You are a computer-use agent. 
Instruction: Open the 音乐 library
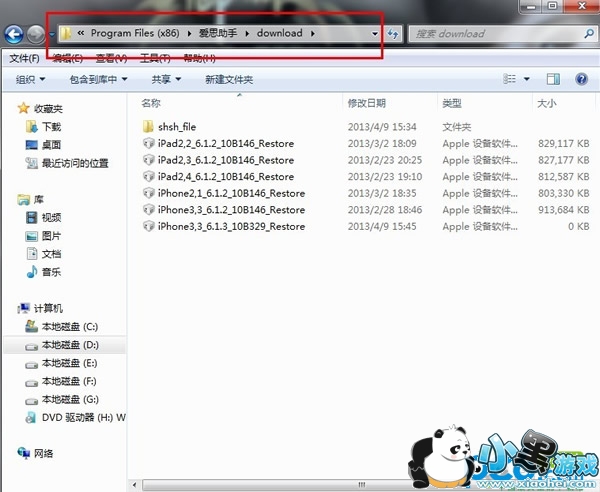[x=51, y=272]
